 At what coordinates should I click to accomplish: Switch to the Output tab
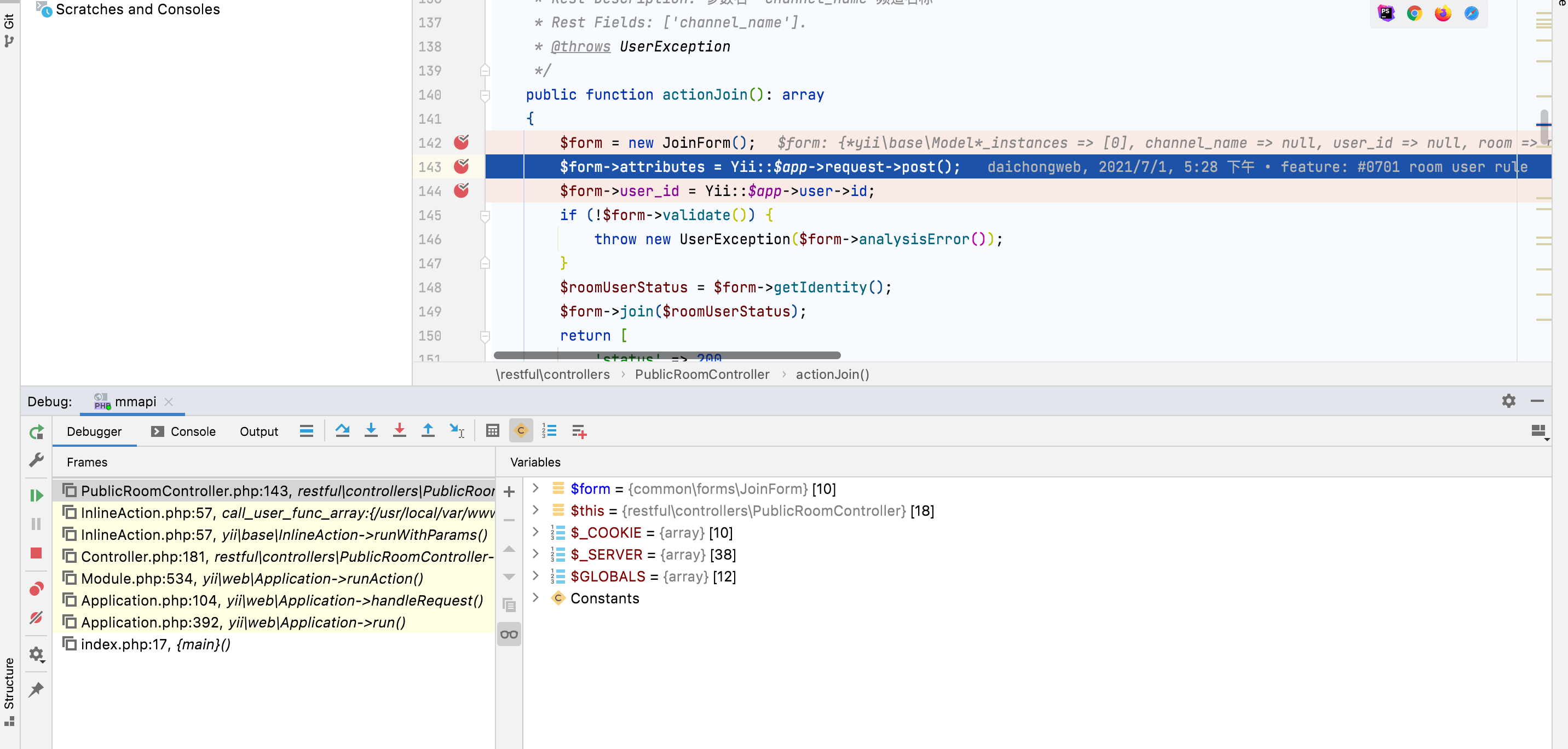[x=259, y=431]
